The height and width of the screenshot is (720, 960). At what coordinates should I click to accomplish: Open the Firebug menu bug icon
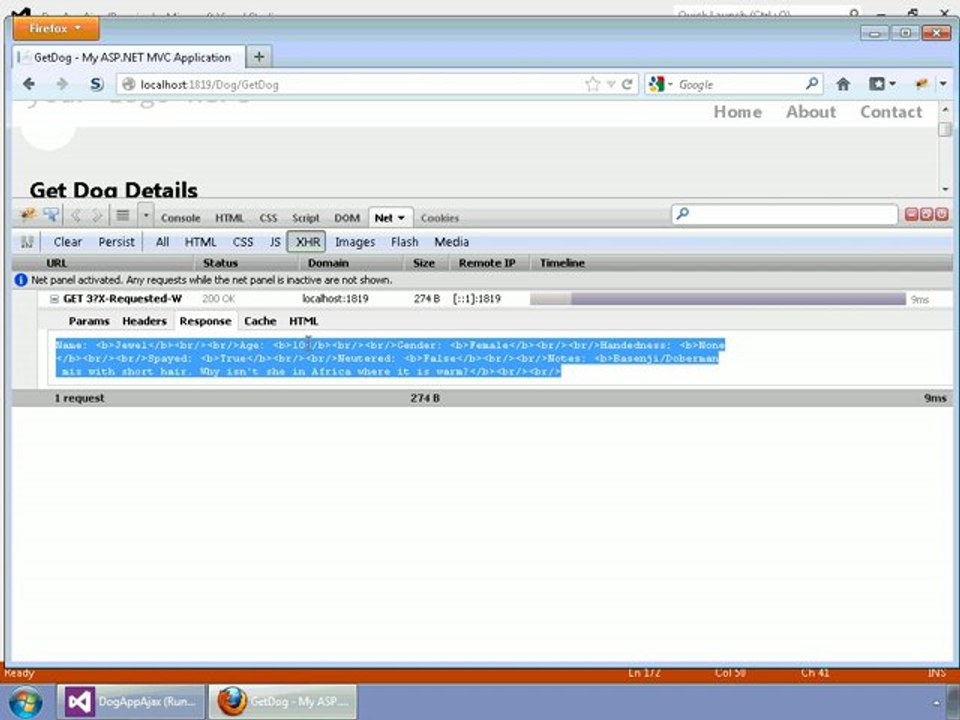28,215
